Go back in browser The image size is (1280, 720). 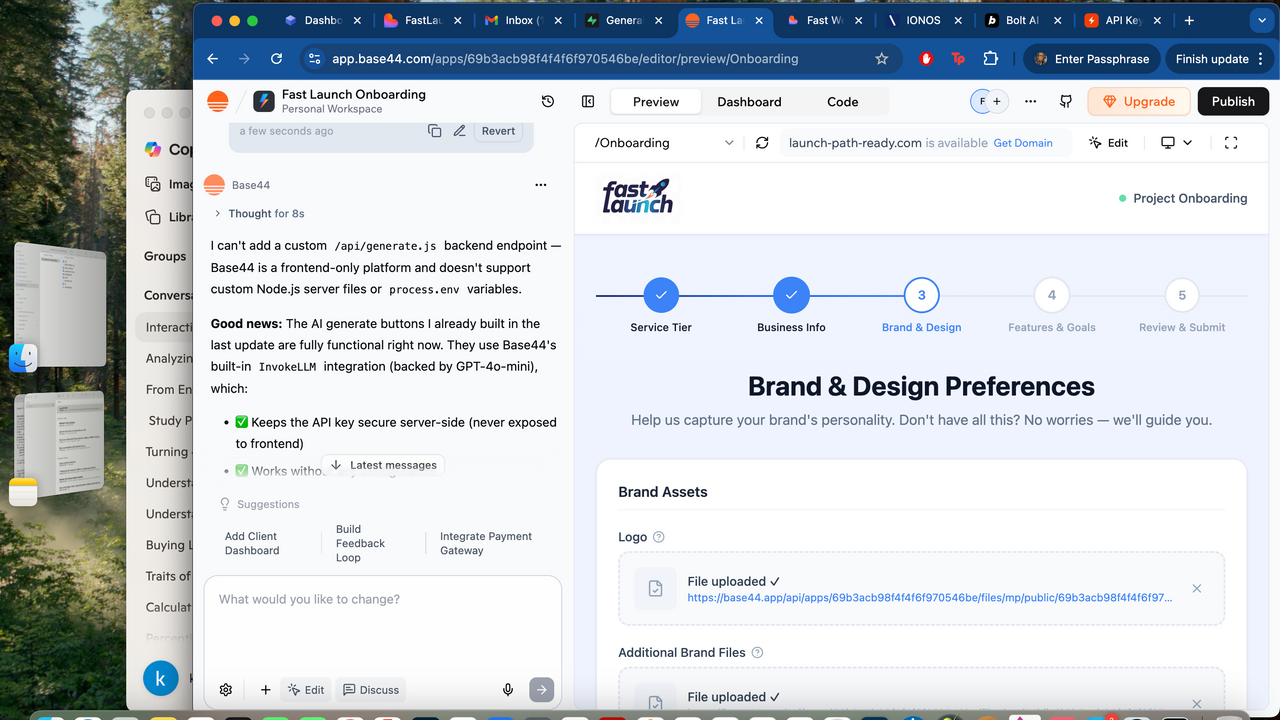tap(213, 59)
